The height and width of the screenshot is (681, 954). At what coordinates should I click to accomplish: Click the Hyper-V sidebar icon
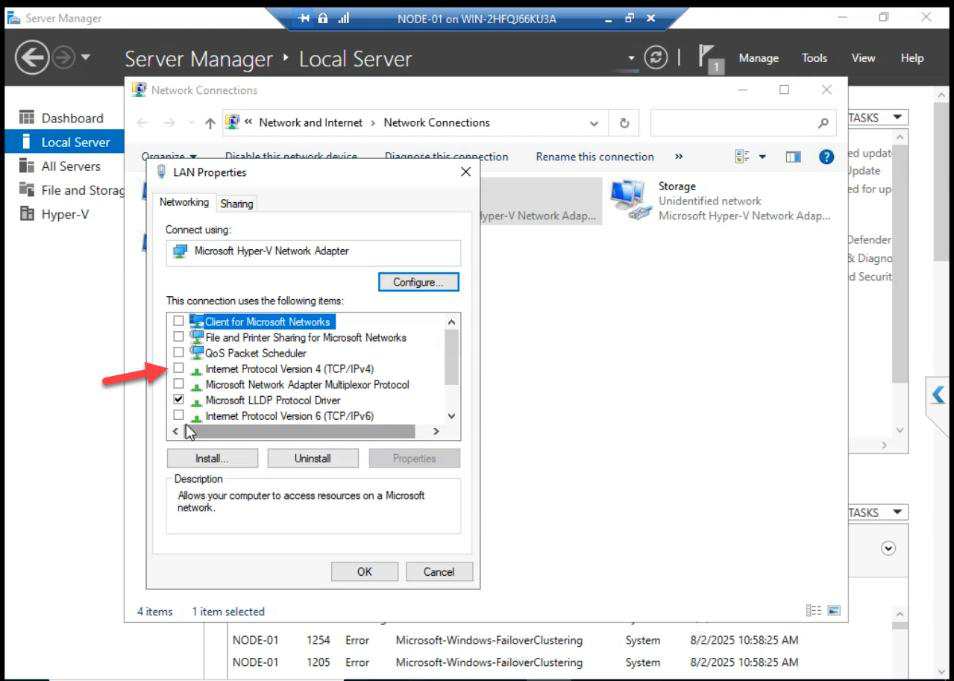pos(26,214)
